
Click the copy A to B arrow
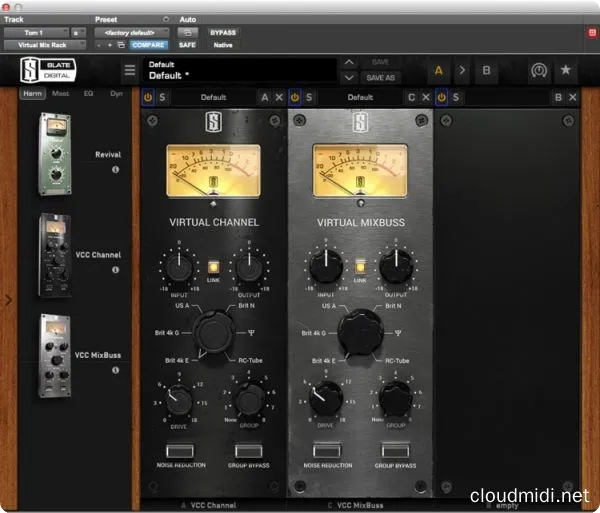(462, 71)
